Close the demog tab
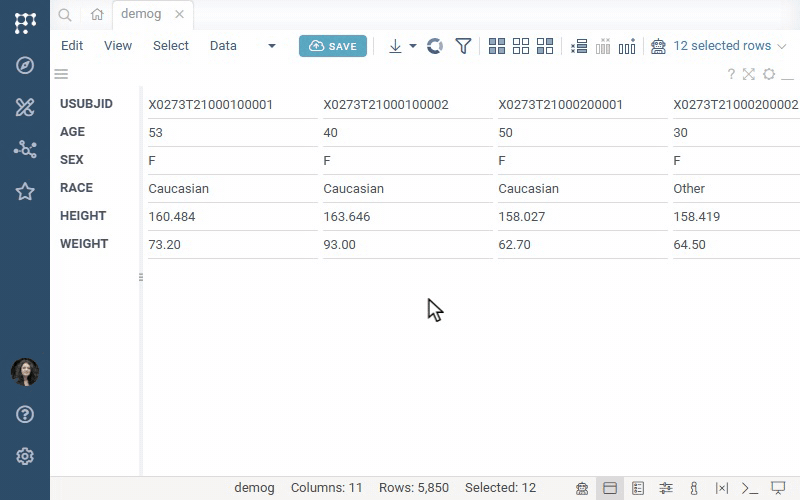Image resolution: width=800 pixels, height=500 pixels. coord(179,14)
